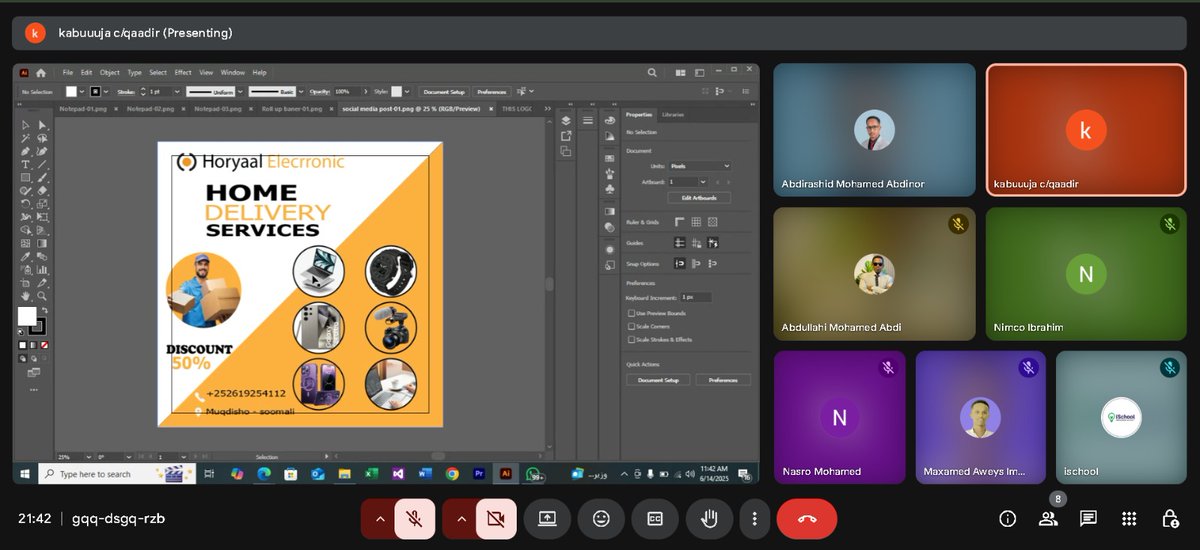The width and height of the screenshot is (1200, 550).
Task: Toggle camera off button in meeting bar
Action: click(x=495, y=518)
